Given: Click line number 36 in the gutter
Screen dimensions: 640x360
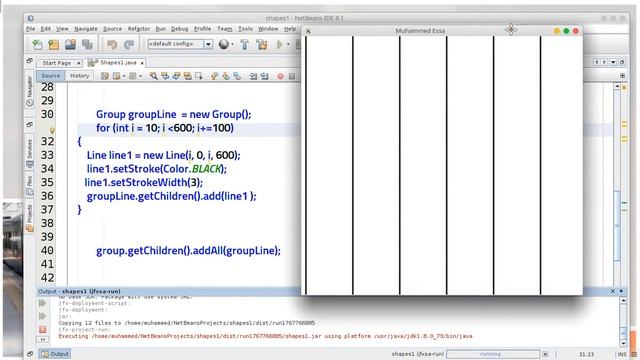Looking at the screenshot, I should click(x=47, y=196).
